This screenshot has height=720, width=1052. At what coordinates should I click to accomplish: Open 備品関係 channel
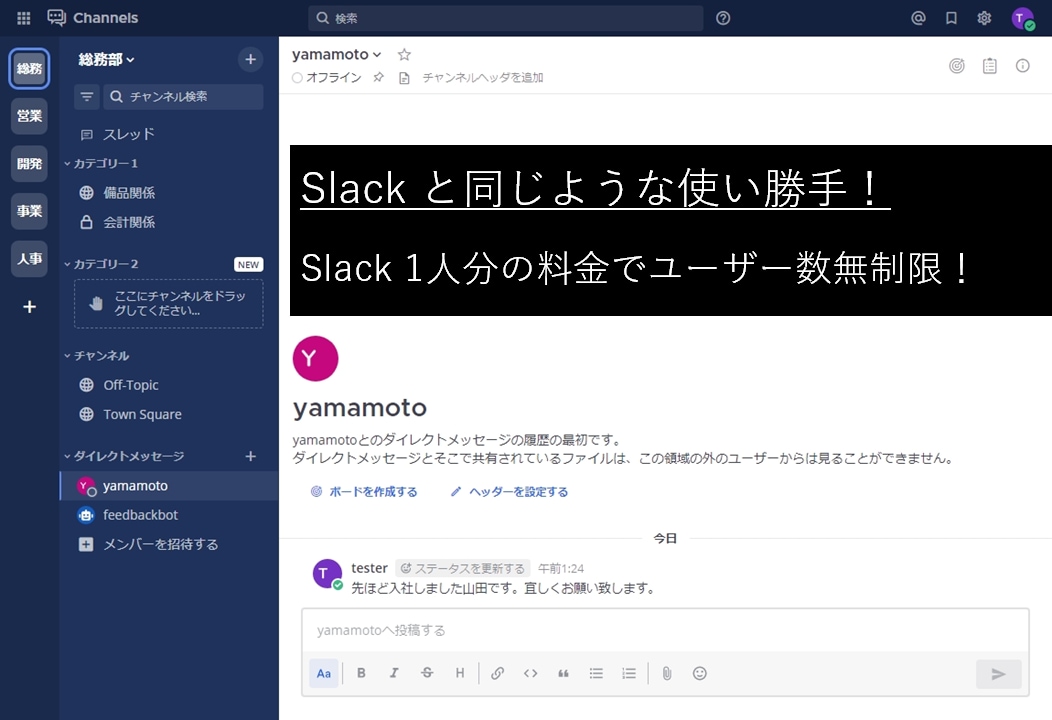click(x=169, y=193)
